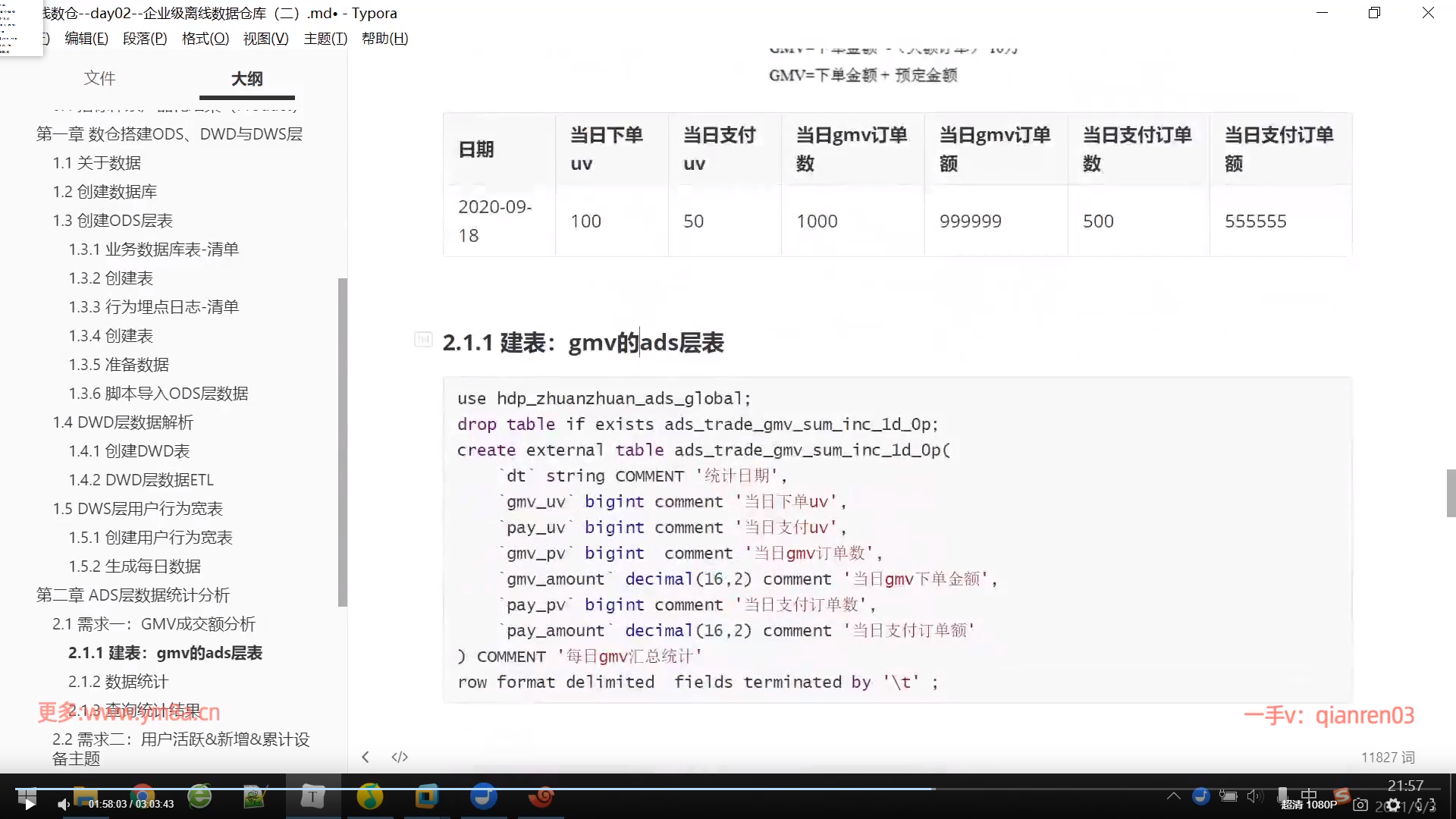Toggle the 中 input language indicator

(1309, 793)
